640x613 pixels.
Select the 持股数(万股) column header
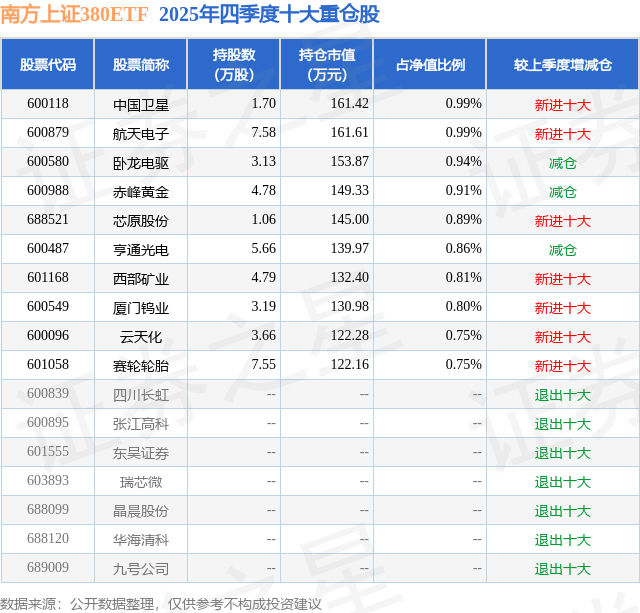[x=234, y=64]
